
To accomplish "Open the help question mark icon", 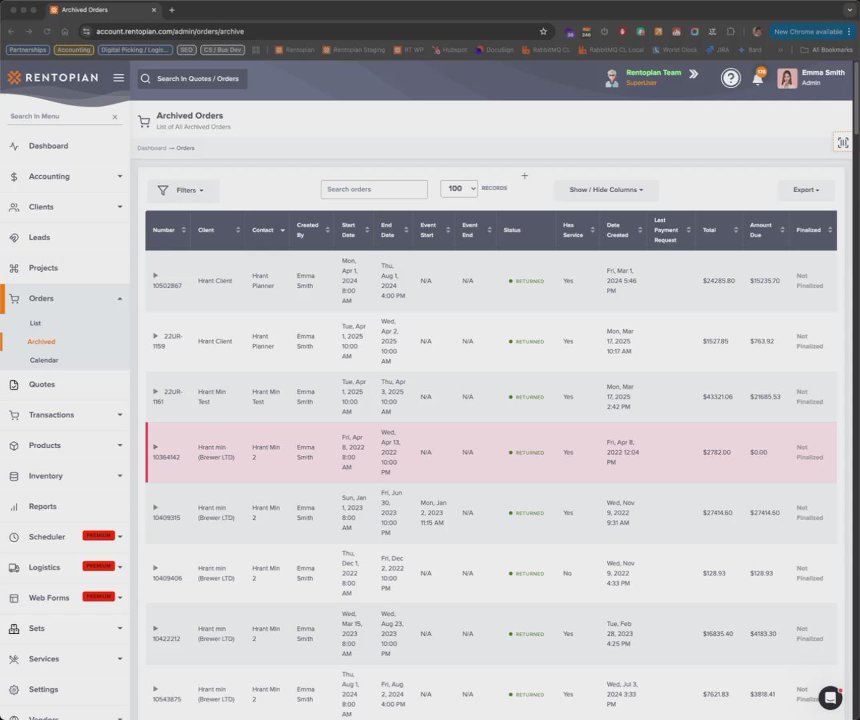I will coord(731,78).
